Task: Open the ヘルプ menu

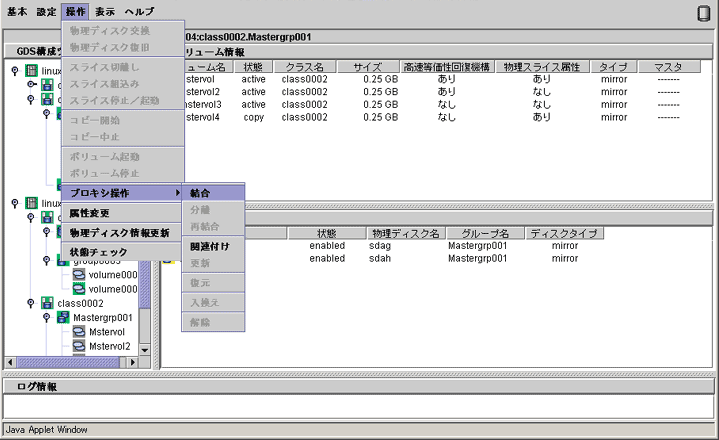Action: (139, 12)
